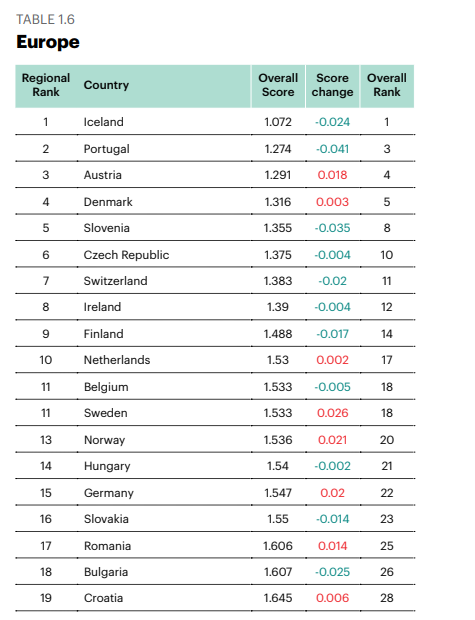The height and width of the screenshot is (620, 475).
Task: Click the Netherlands country name
Action: click(117, 360)
